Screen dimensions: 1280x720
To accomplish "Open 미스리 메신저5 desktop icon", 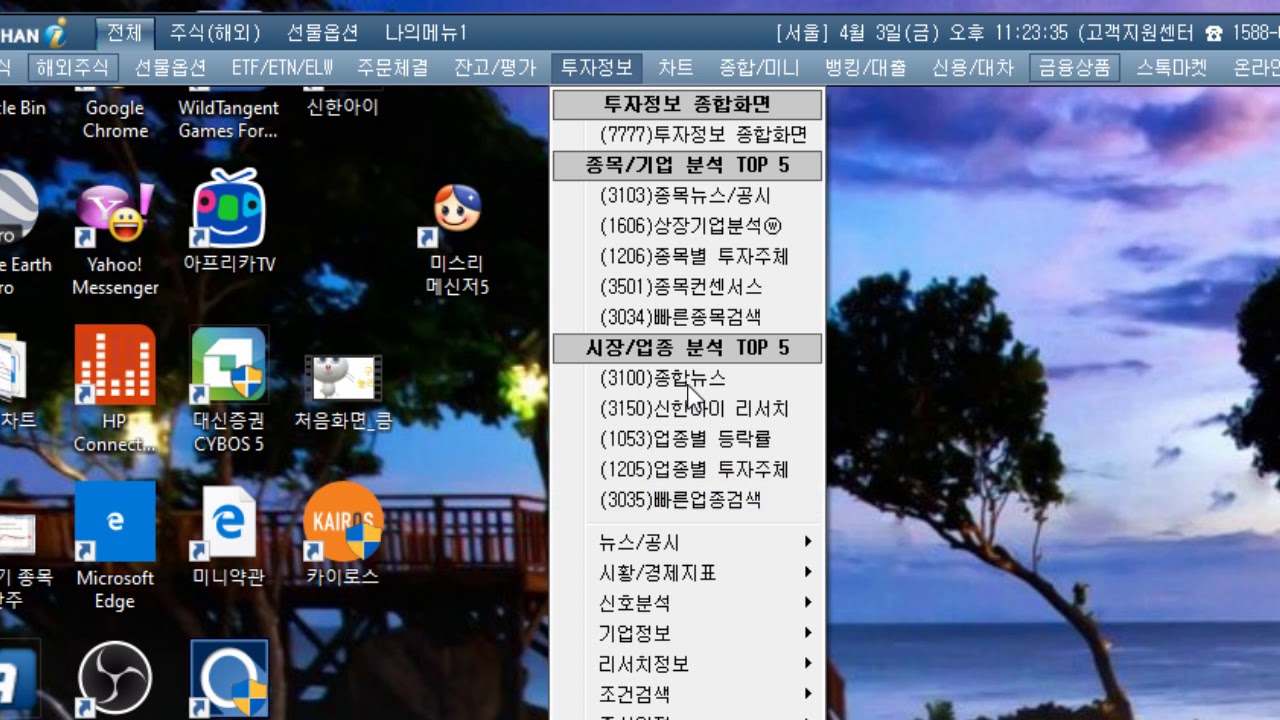I will click(x=457, y=240).
